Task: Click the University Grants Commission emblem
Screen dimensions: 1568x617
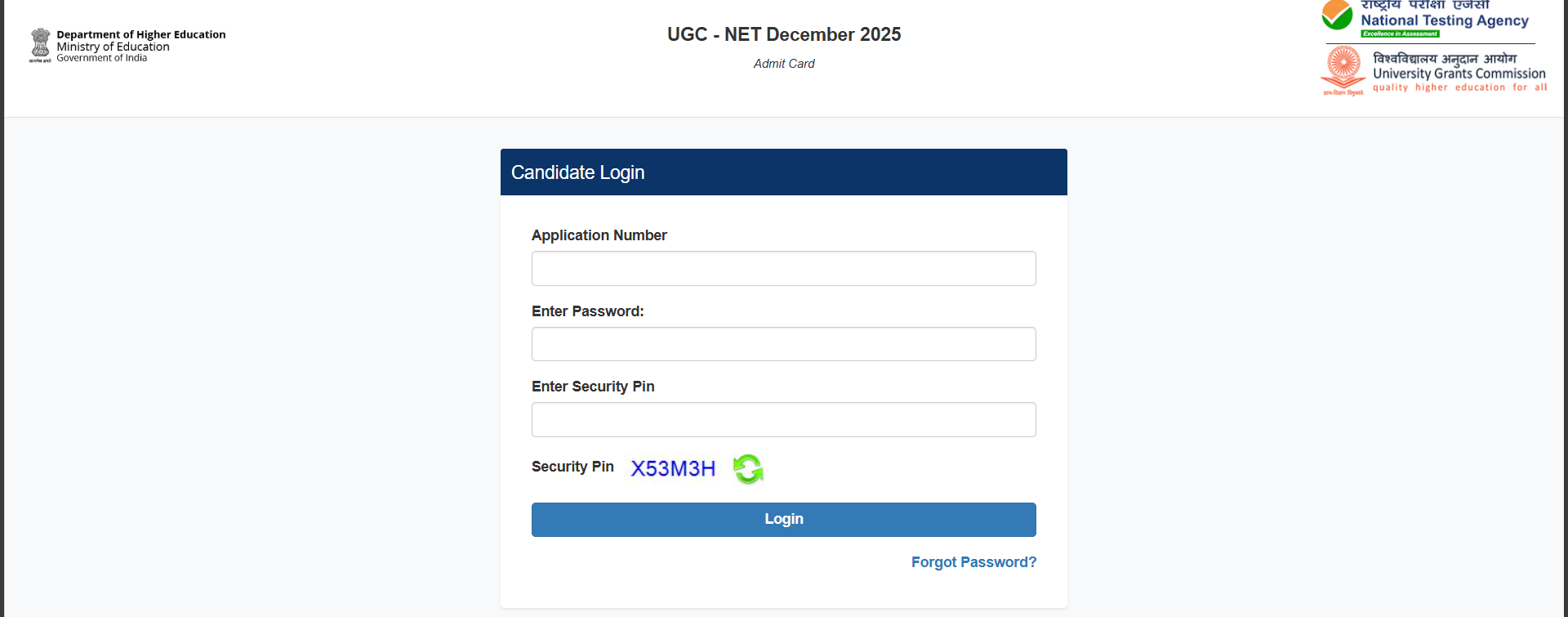Action: [x=1343, y=69]
